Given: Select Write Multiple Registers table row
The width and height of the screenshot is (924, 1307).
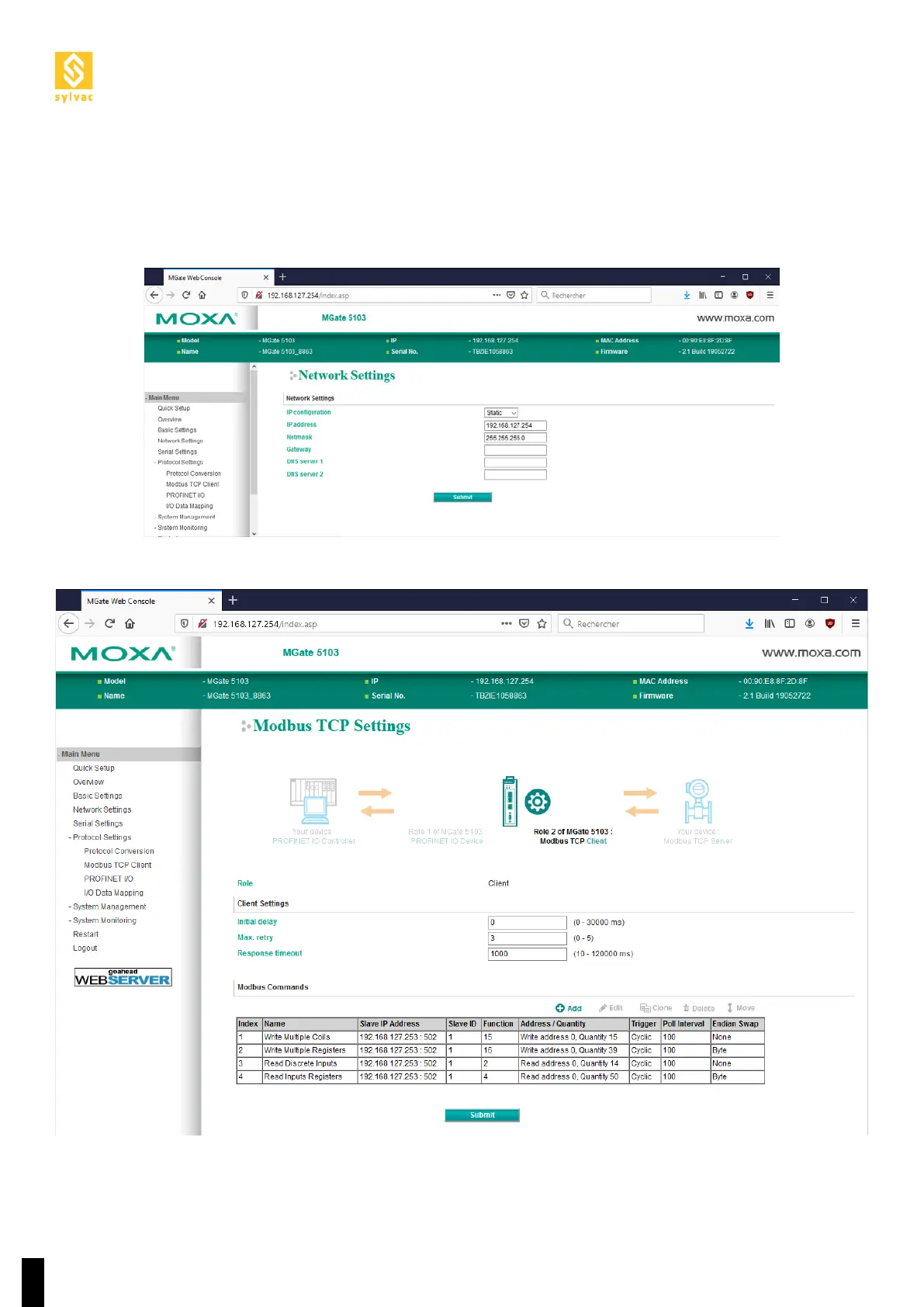Looking at the screenshot, I should click(x=500, y=1051).
